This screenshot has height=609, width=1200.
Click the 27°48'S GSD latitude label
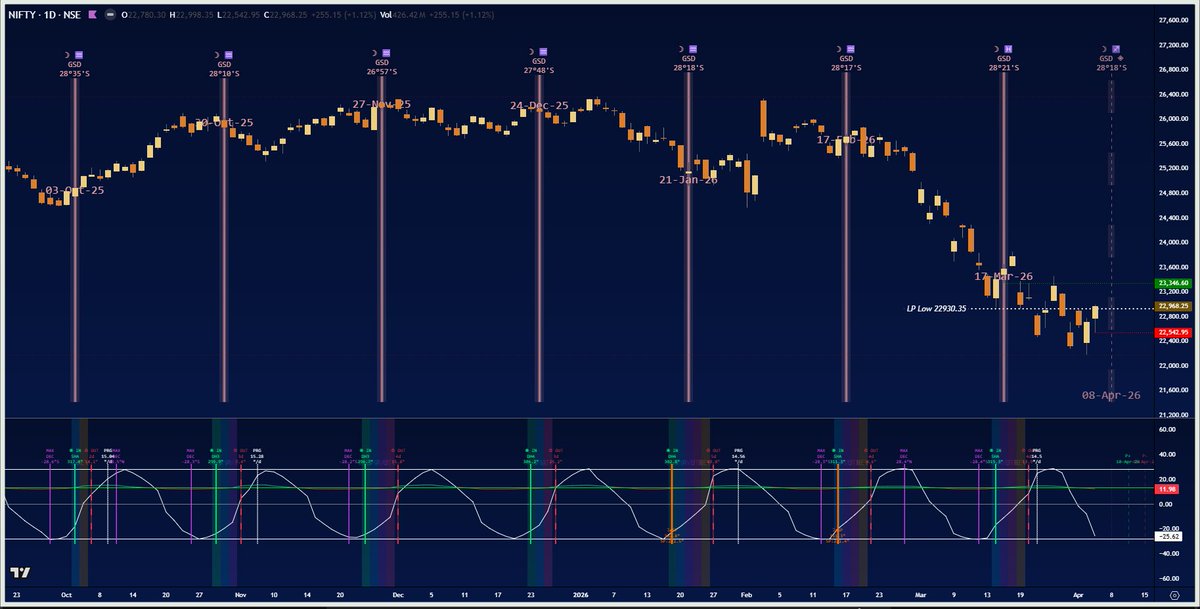[537, 72]
